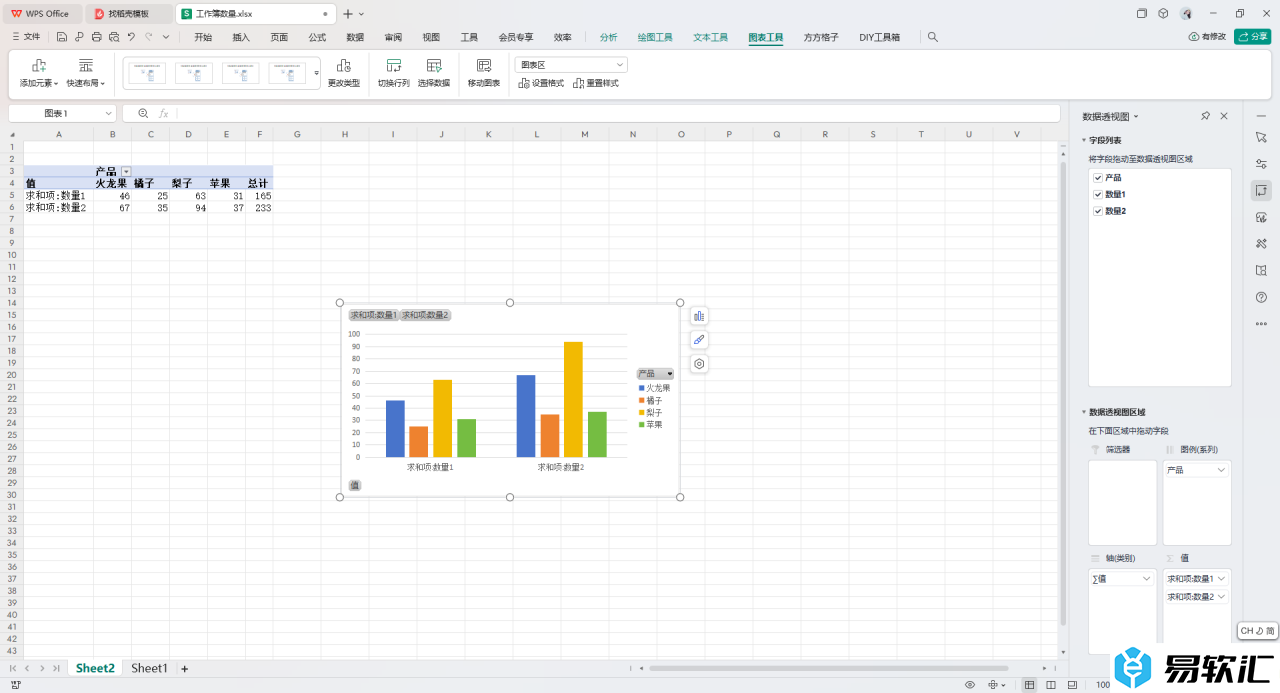Close the 数据透视图 side panel
The height and width of the screenshot is (693, 1280).
(x=1224, y=116)
